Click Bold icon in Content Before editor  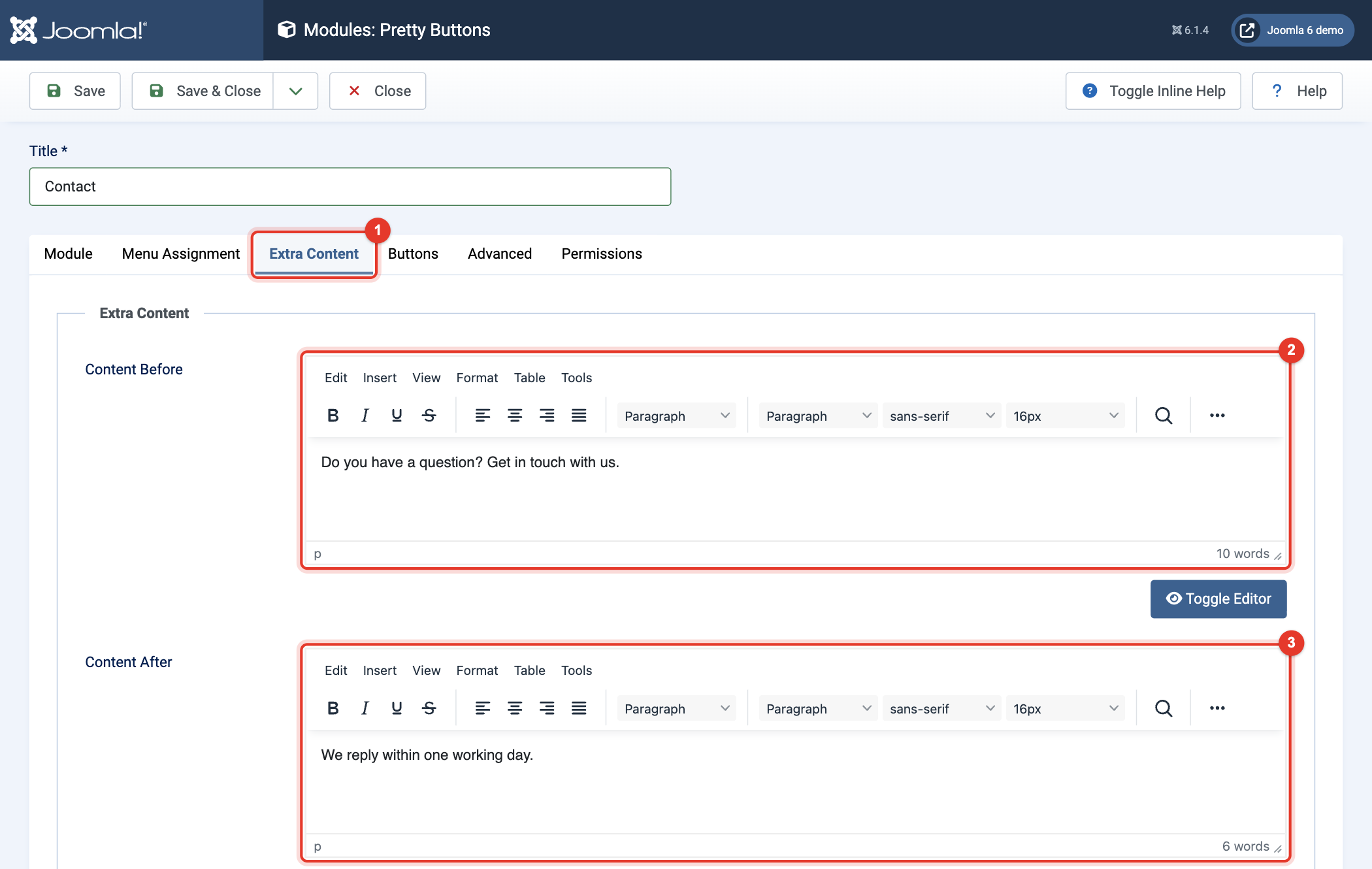333,416
